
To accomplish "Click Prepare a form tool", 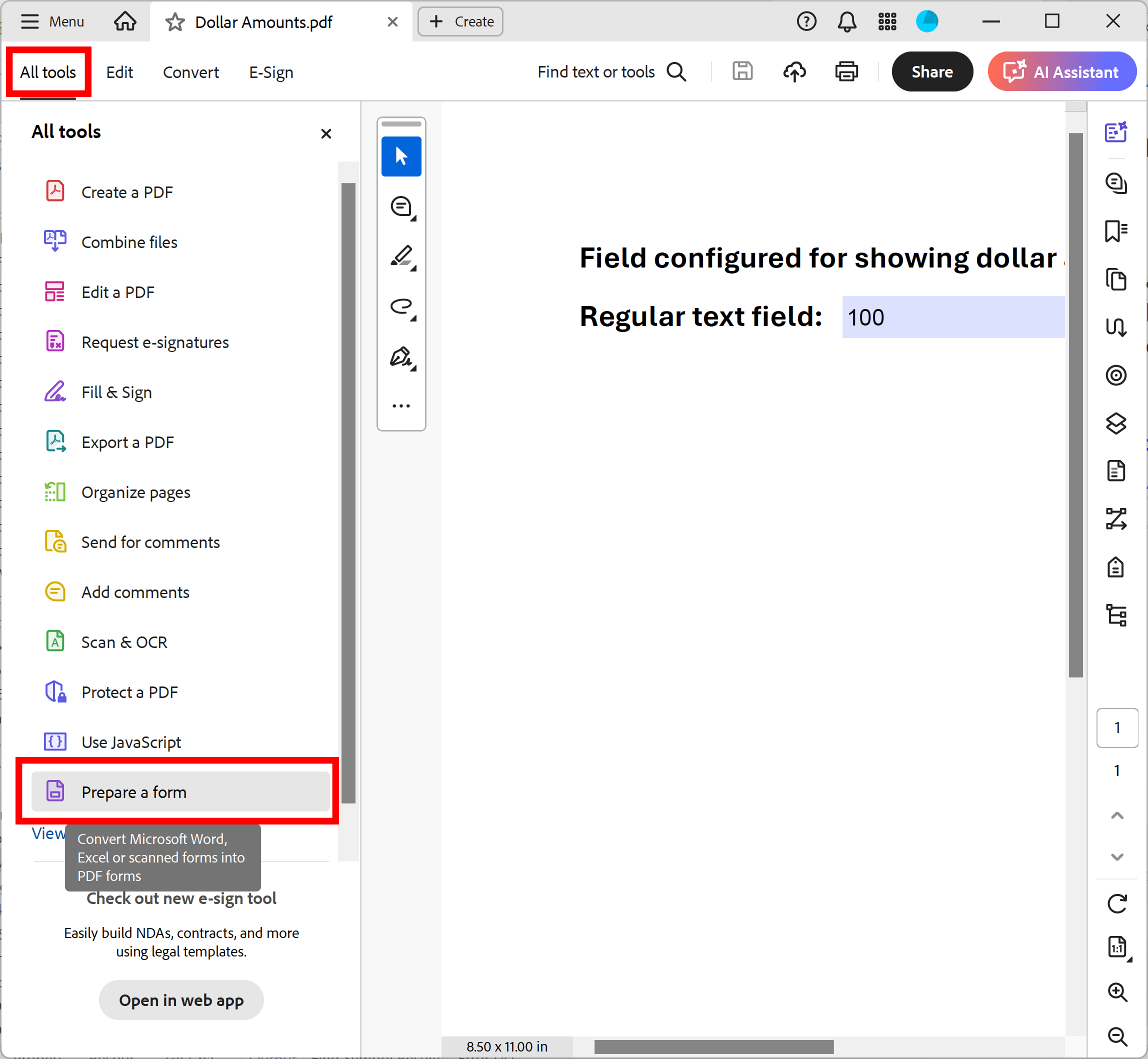I will coord(180,791).
